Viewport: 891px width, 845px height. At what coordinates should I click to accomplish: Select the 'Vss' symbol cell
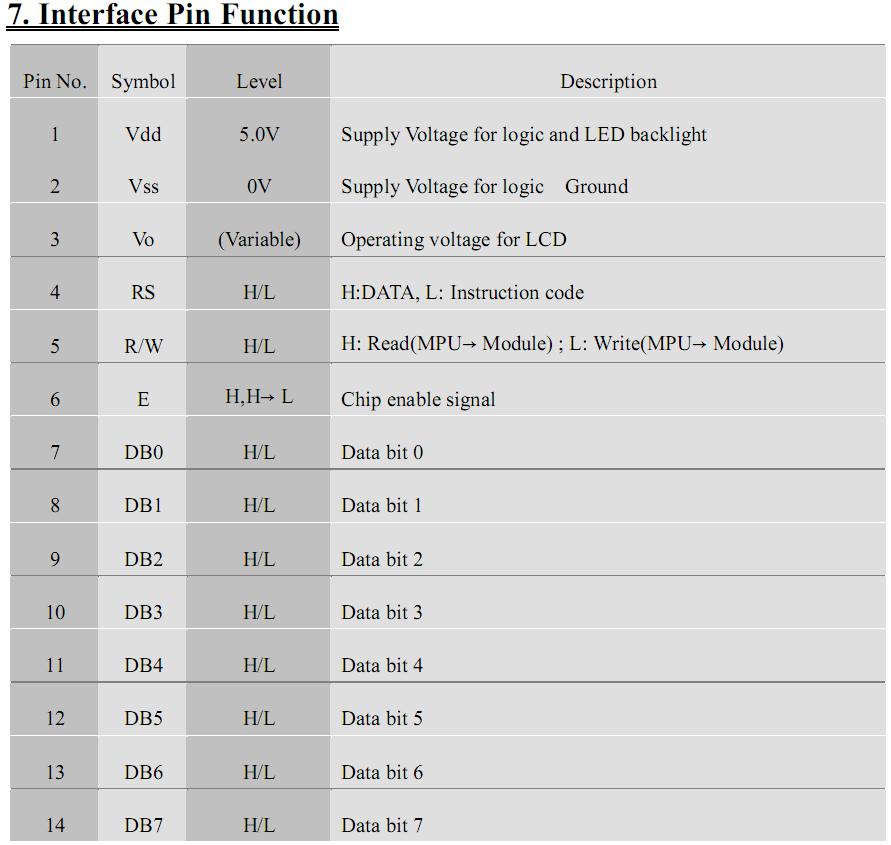(x=143, y=187)
